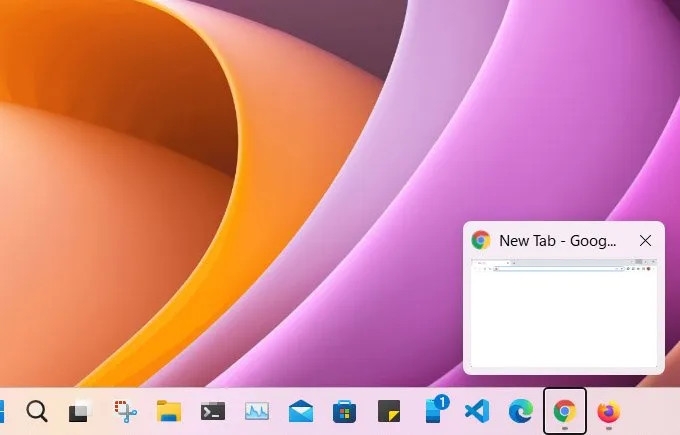Close the New Tab Chrome preview window
This screenshot has width=680, height=435.
645,241
